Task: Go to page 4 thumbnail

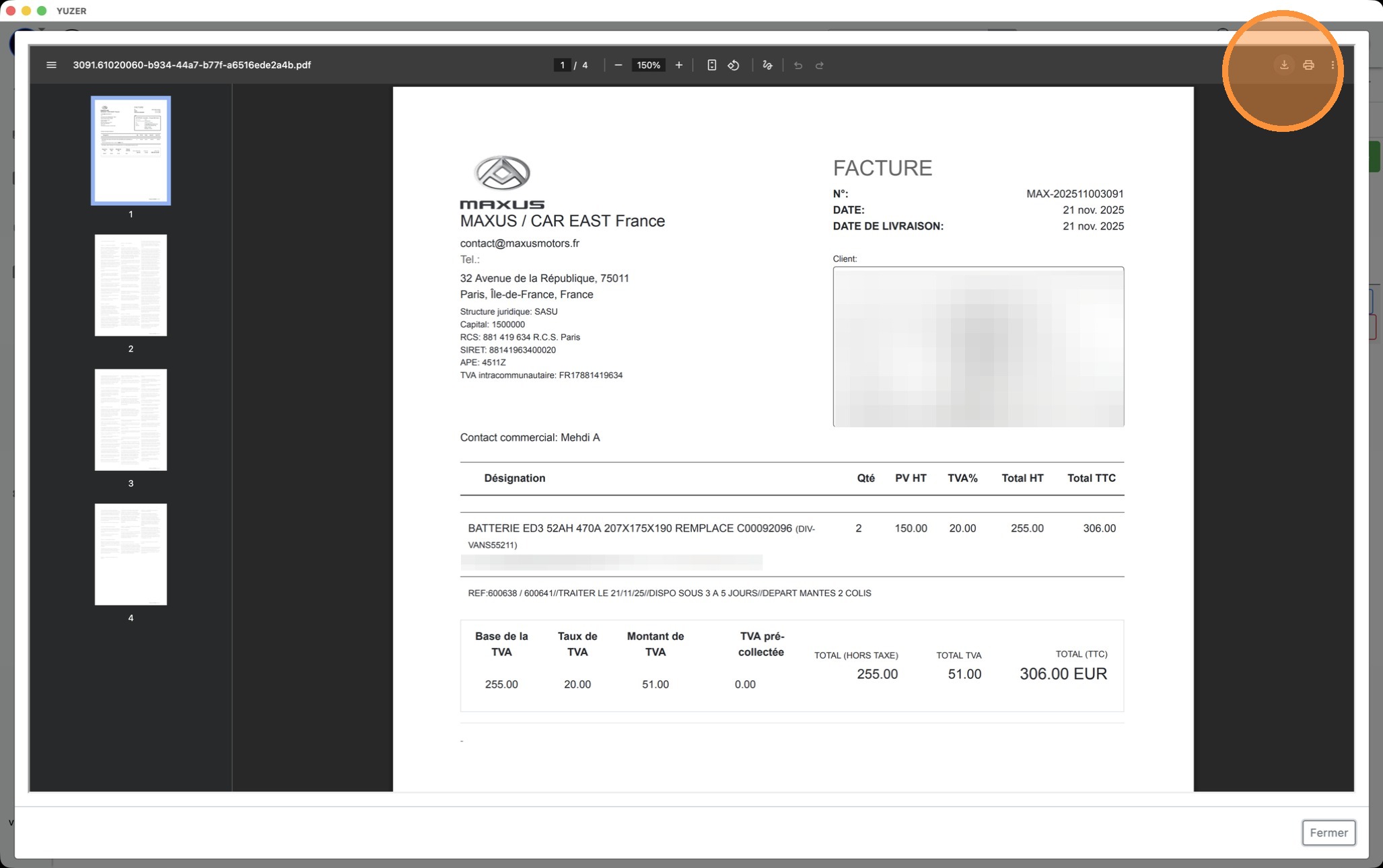Action: coord(131,554)
